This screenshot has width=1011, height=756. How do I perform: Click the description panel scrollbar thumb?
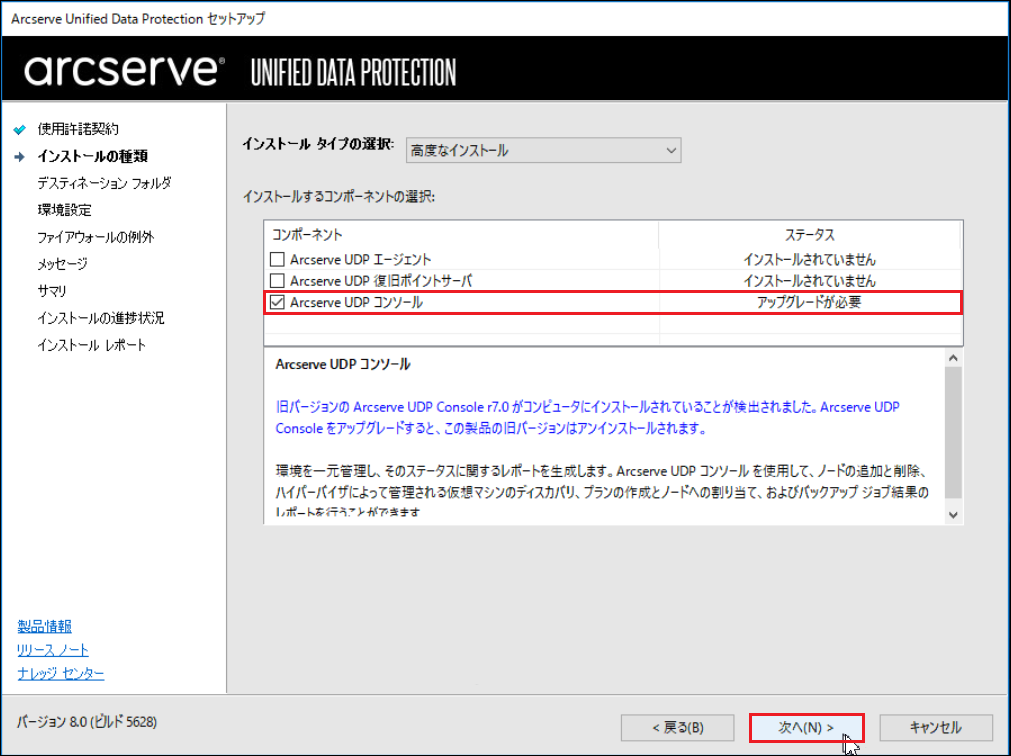tap(954, 432)
